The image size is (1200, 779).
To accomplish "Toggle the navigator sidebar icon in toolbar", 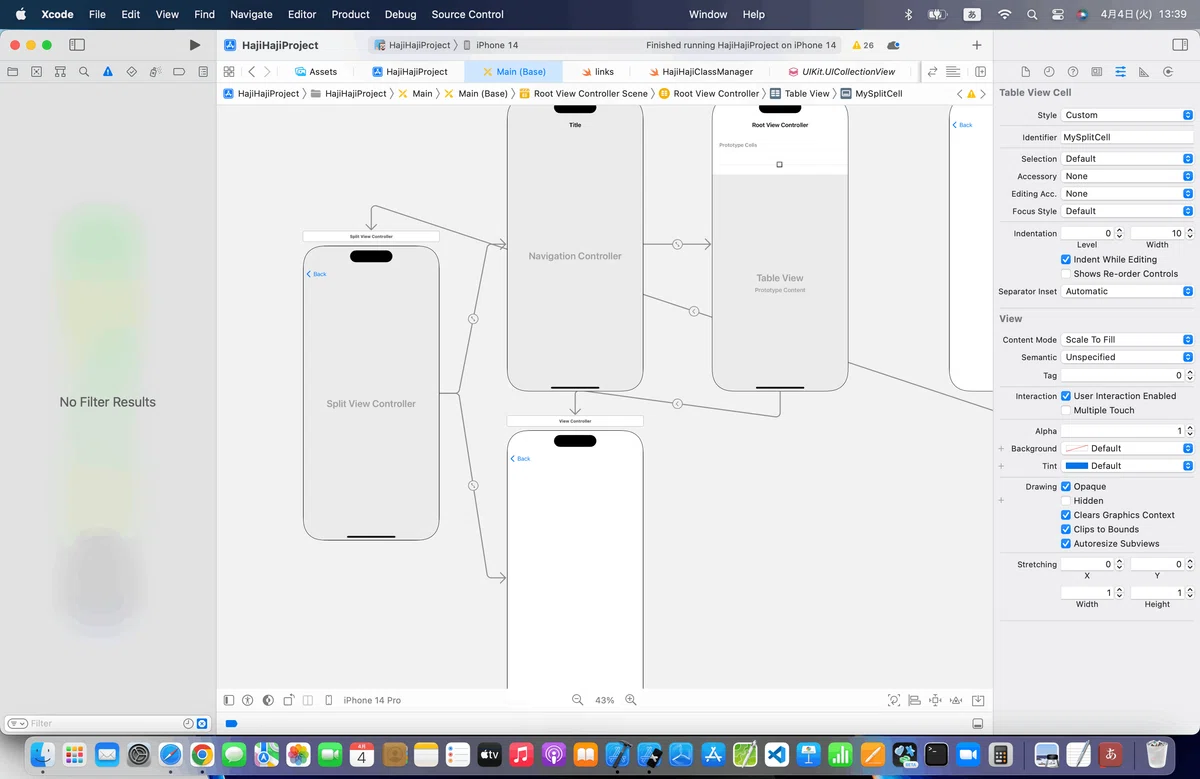I will pyautogui.click(x=77, y=45).
